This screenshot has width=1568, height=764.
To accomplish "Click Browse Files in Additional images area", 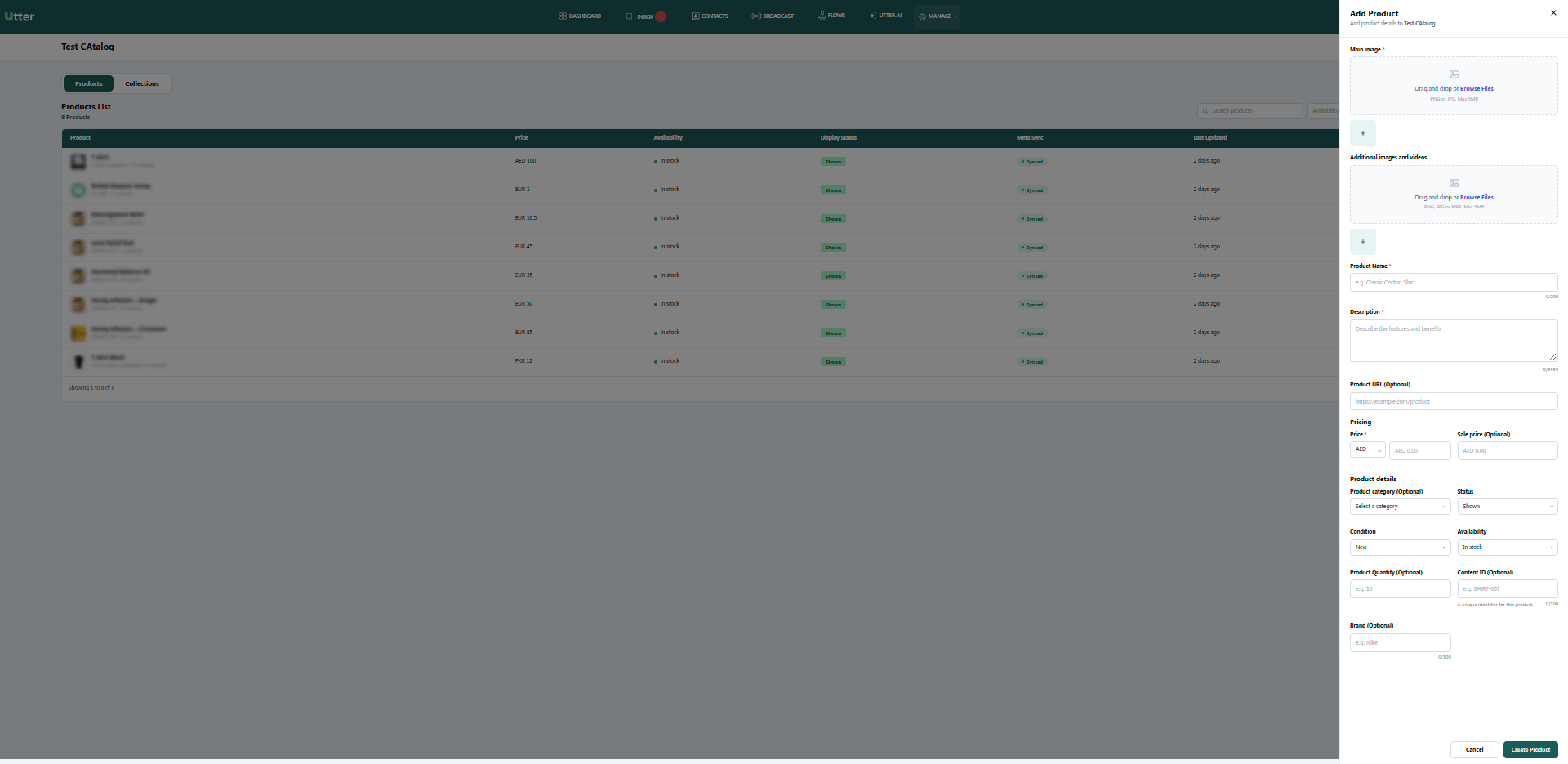I will tap(1477, 198).
